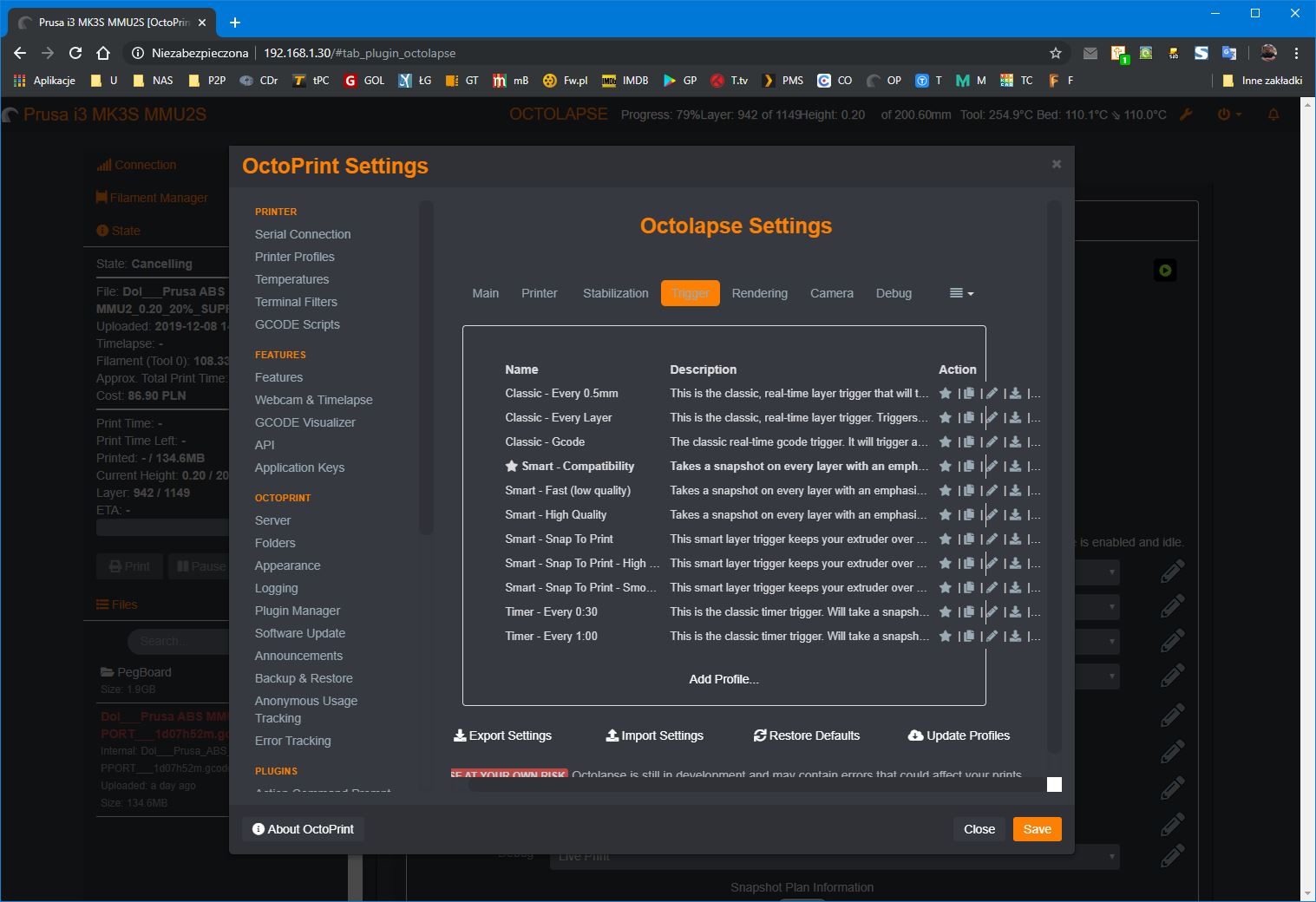Reload the browser page

pos(75,53)
